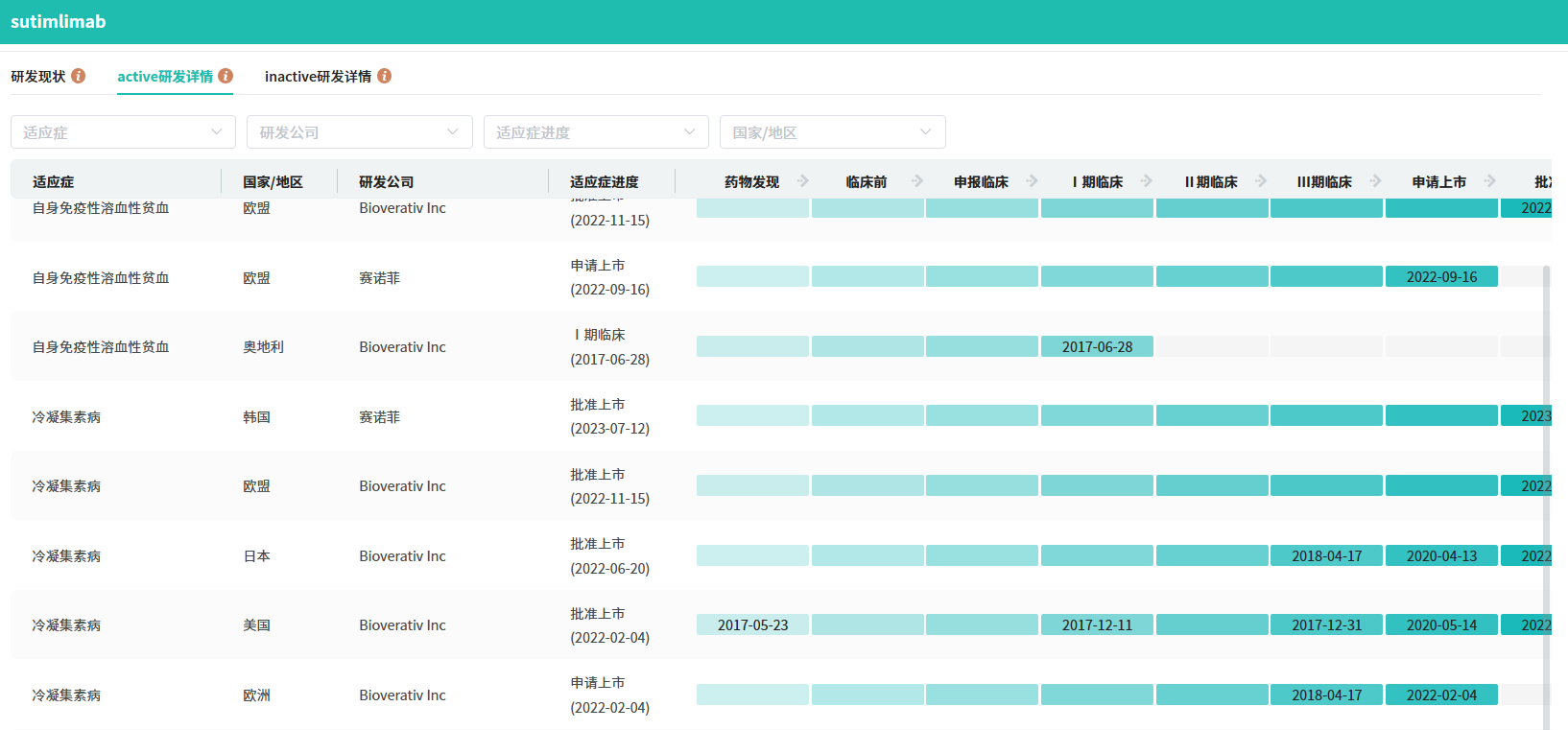Image resolution: width=1568 pixels, height=730 pixels.
Task: Click info icon next to inactive研发详情
Action: coord(384,76)
